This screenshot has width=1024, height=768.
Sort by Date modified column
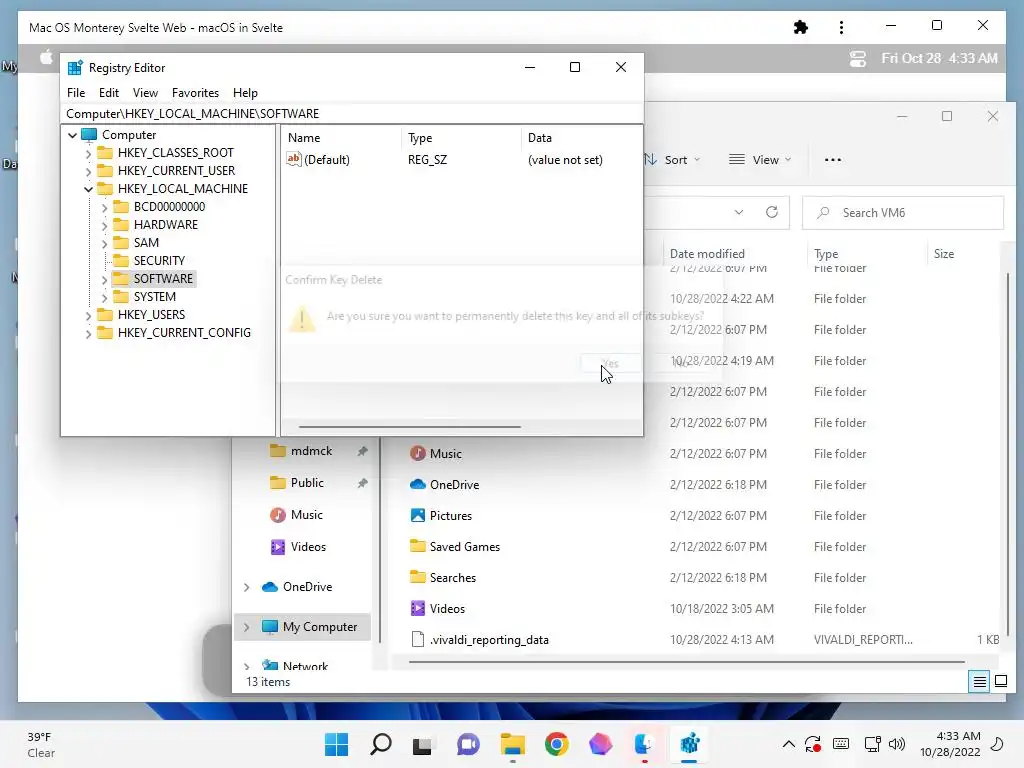point(707,254)
